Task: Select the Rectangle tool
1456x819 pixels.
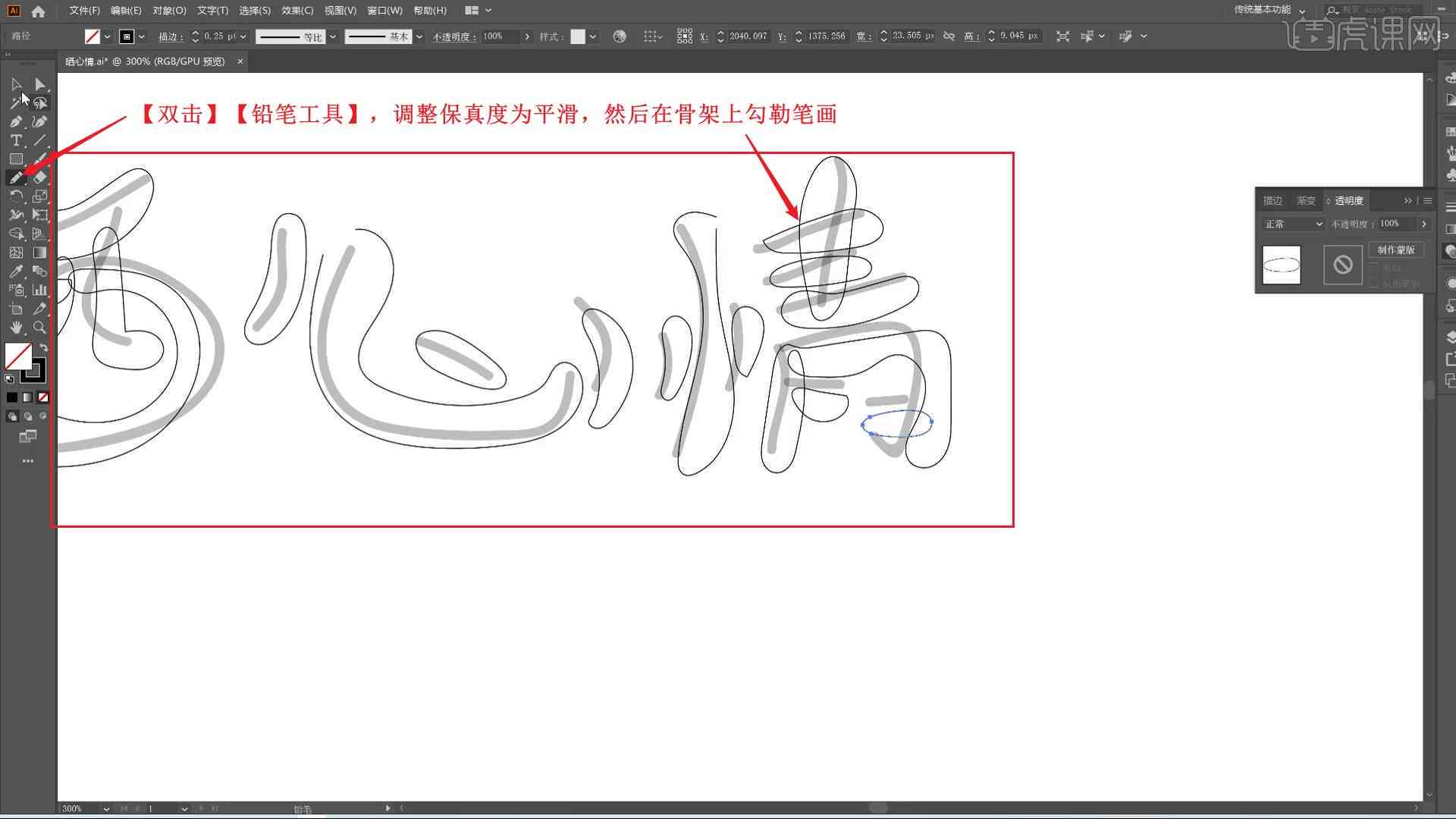Action: (x=16, y=159)
